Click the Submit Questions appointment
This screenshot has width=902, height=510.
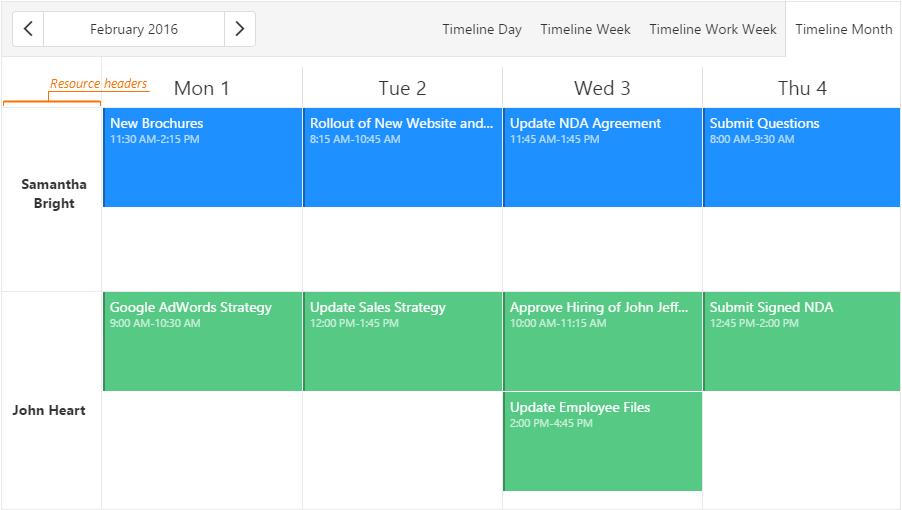801,157
